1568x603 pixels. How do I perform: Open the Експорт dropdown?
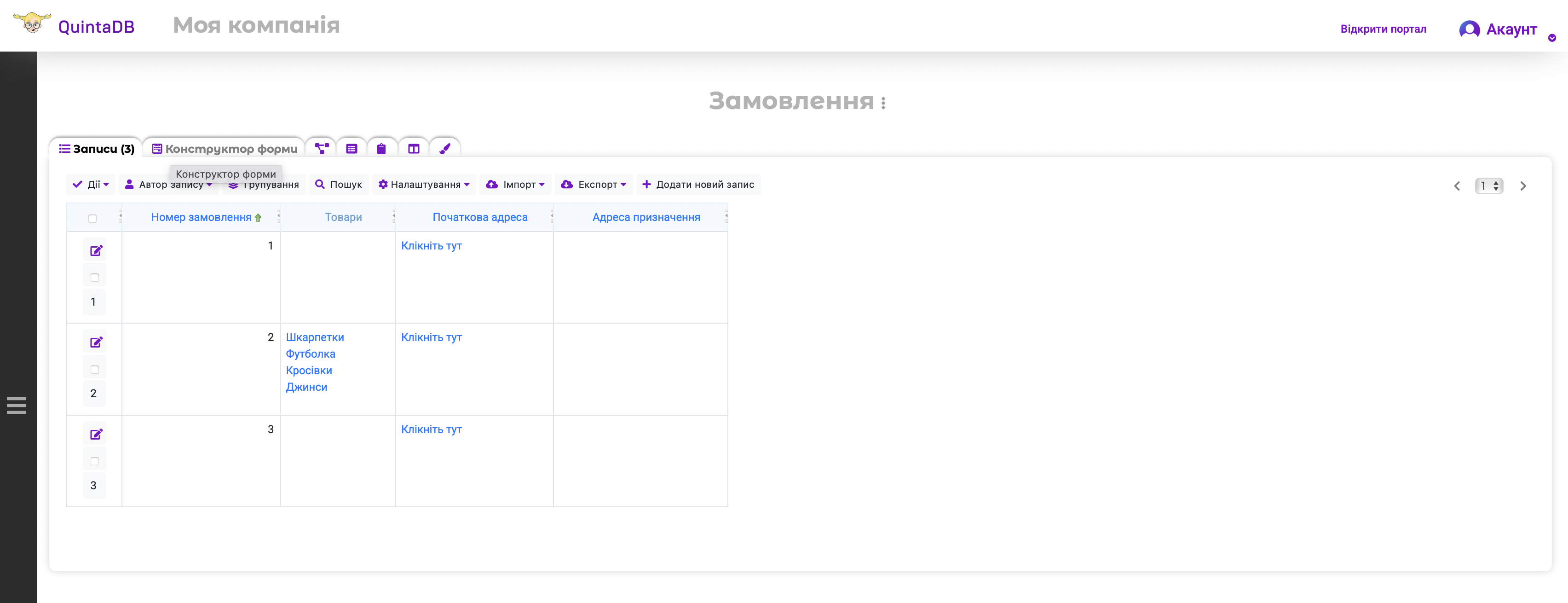pos(594,185)
